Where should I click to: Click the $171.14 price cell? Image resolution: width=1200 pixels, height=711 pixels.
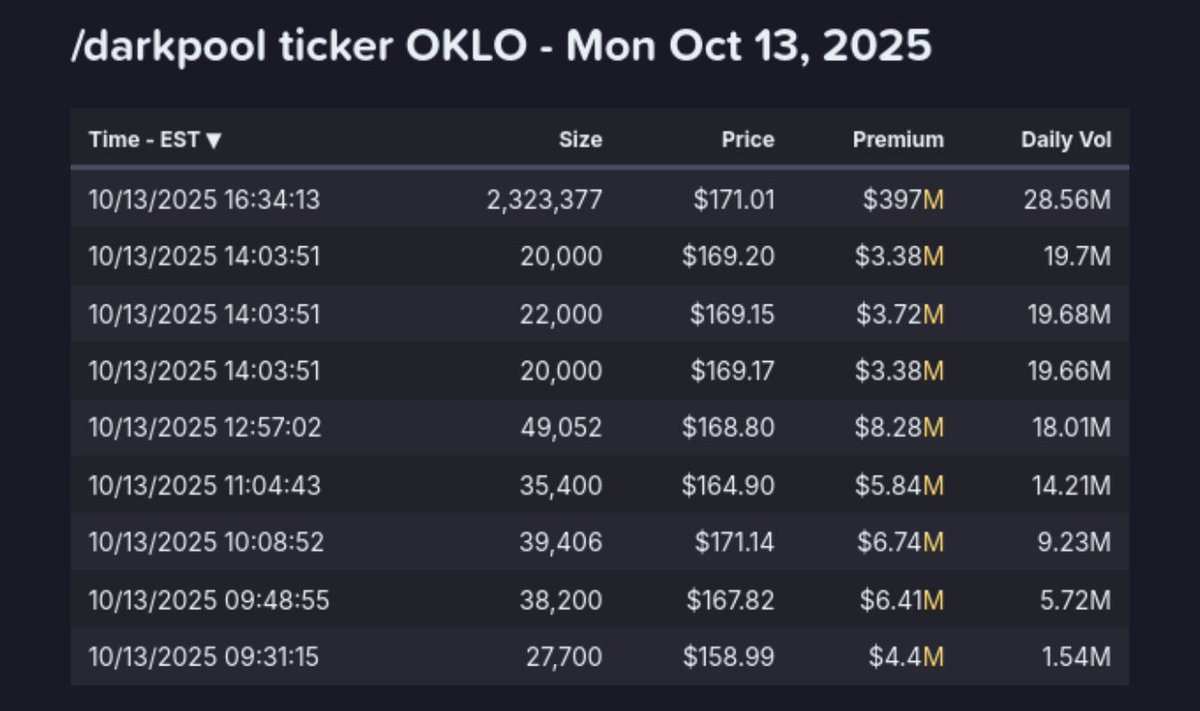[x=734, y=542]
